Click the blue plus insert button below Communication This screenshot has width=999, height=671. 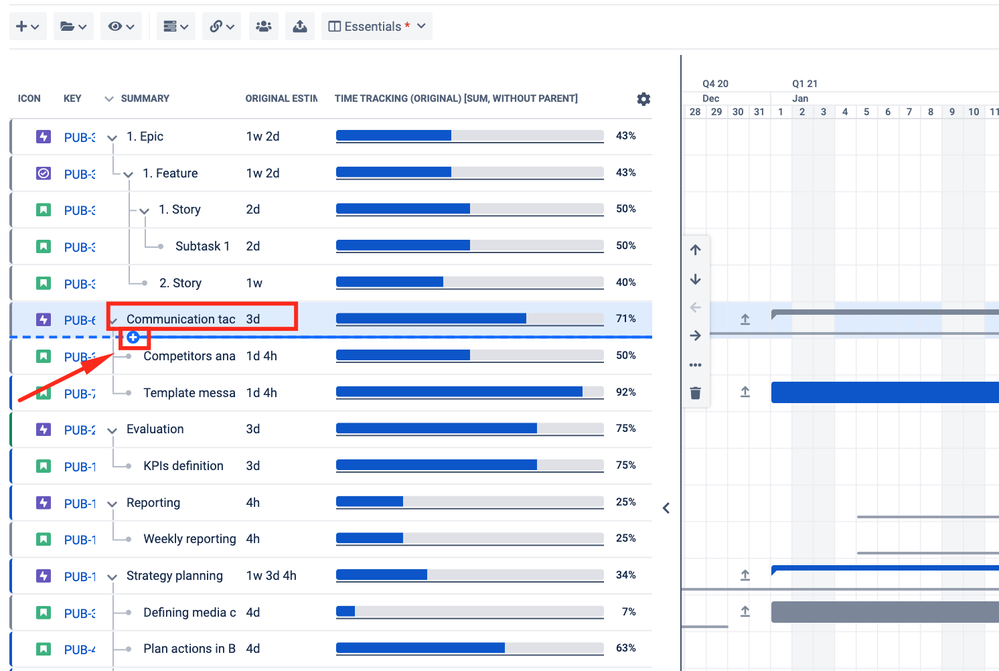[133, 337]
